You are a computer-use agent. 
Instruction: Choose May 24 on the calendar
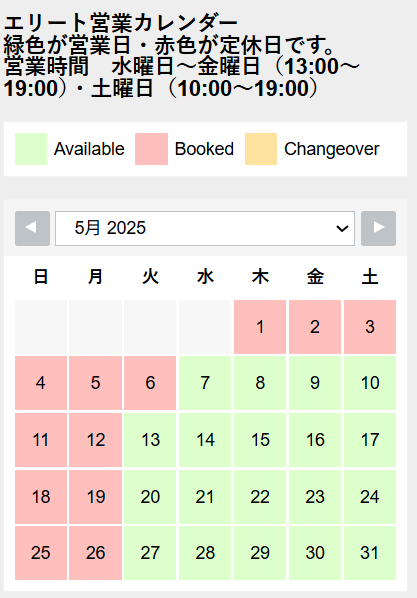[x=370, y=497]
